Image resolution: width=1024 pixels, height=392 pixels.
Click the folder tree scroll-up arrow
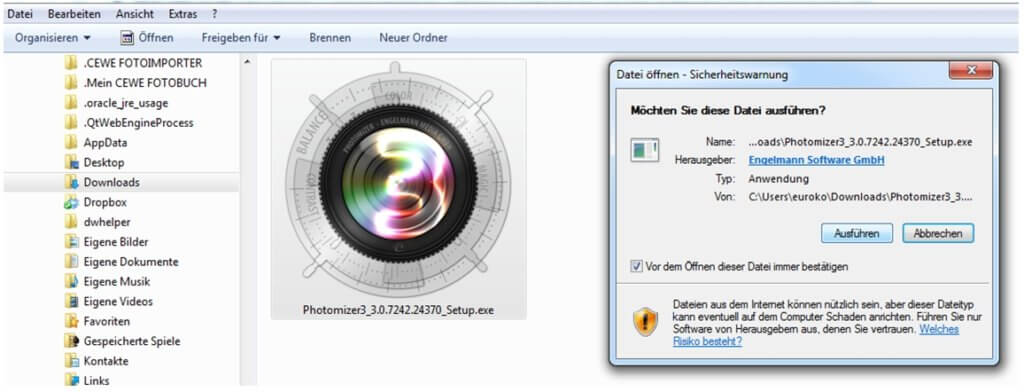[x=247, y=62]
